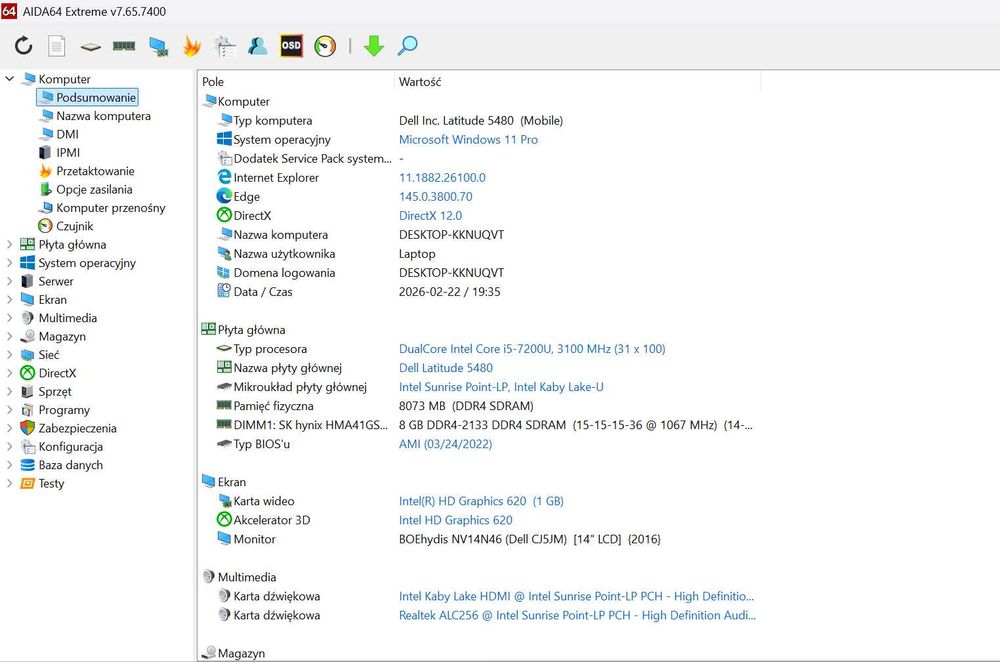Viewport: 1000px width, 662px height.
Task: Click the Akcelerator 3D row label
Action: click(x=272, y=520)
